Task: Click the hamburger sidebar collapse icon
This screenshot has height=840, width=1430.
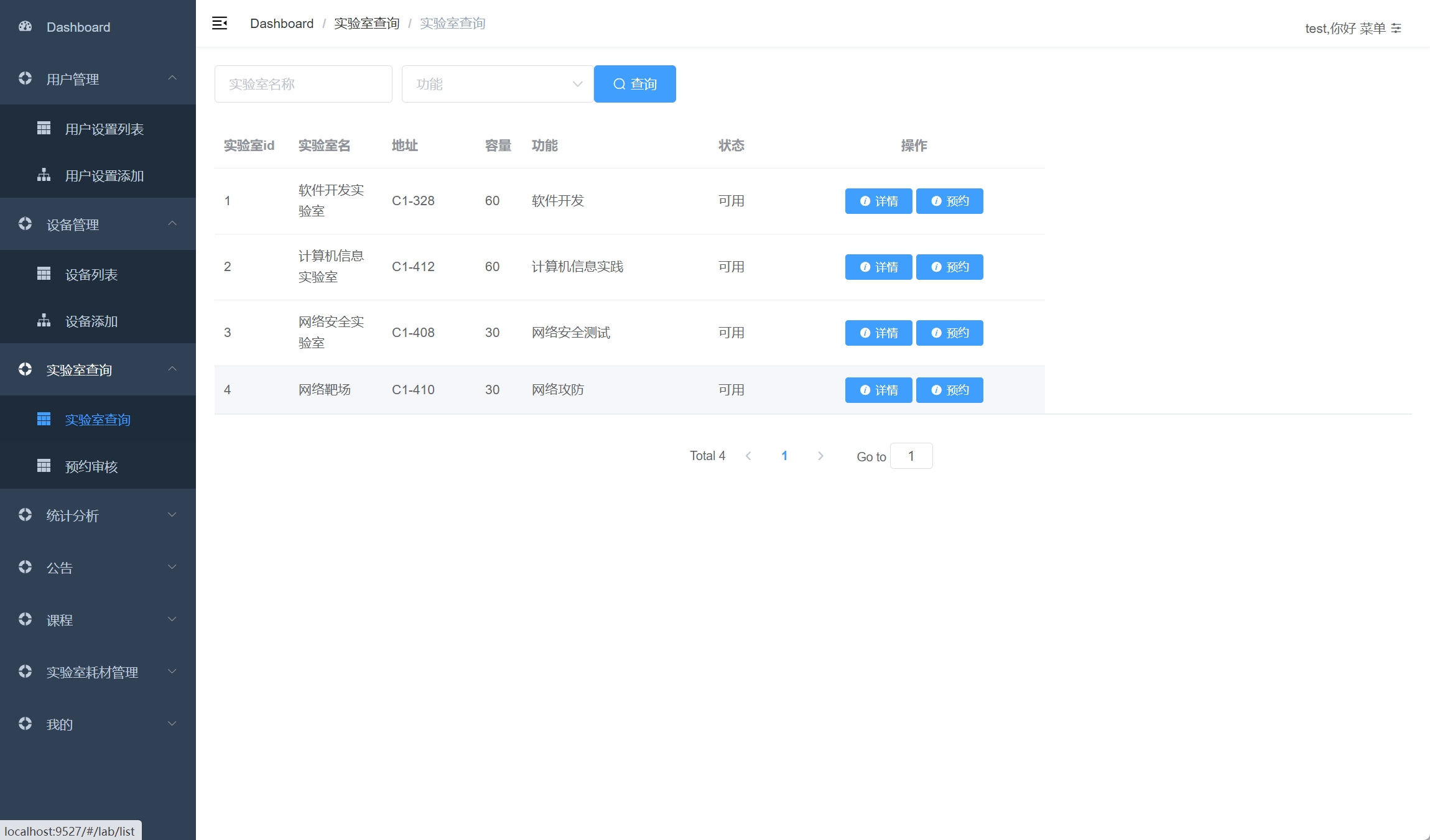Action: click(x=220, y=24)
